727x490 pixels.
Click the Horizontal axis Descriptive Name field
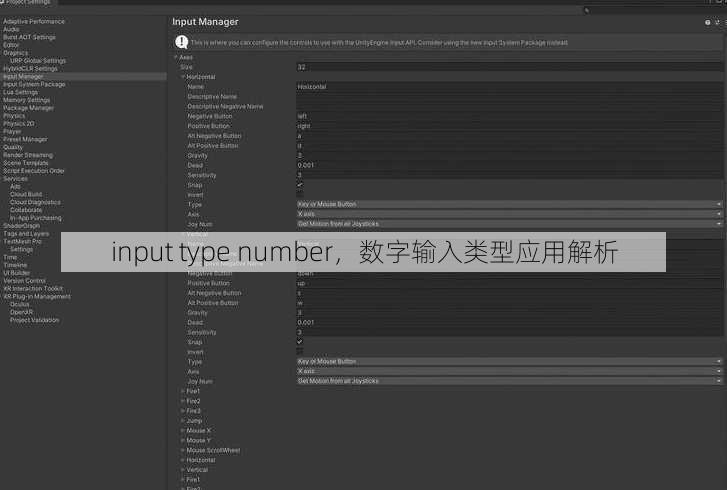click(x=510, y=96)
